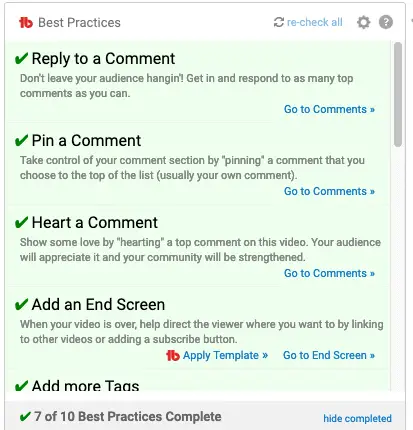Toggle hide completed in the footer
This screenshot has height=430, width=413.
(357, 418)
